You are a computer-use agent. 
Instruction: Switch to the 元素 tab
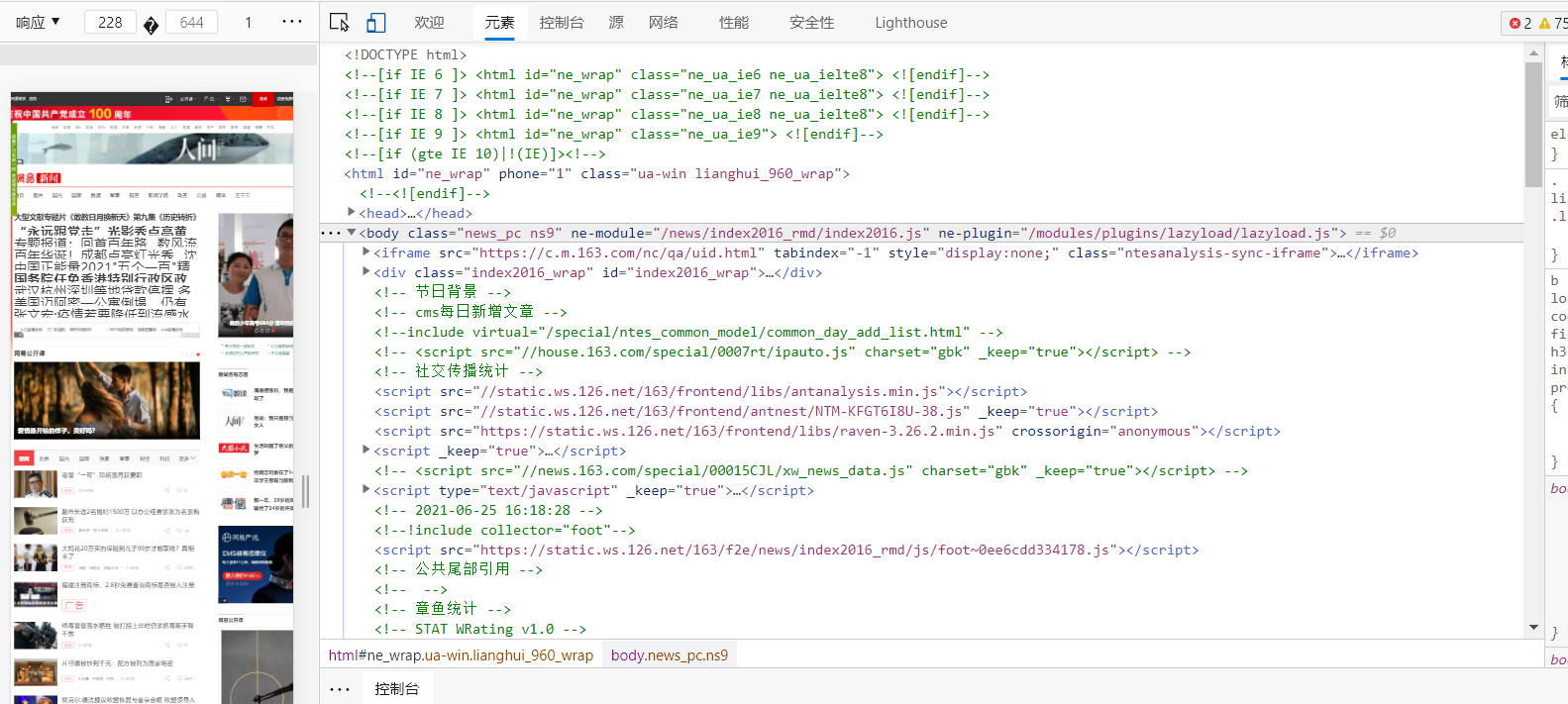click(x=499, y=22)
